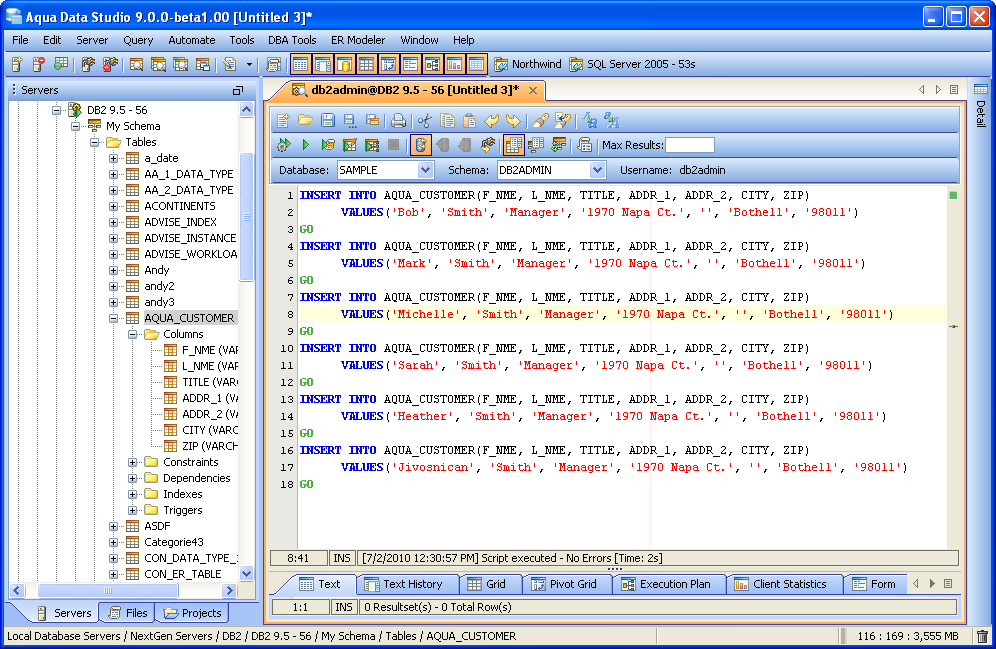Click the Paste clipboard icon
Image resolution: width=996 pixels, height=649 pixels.
click(469, 121)
